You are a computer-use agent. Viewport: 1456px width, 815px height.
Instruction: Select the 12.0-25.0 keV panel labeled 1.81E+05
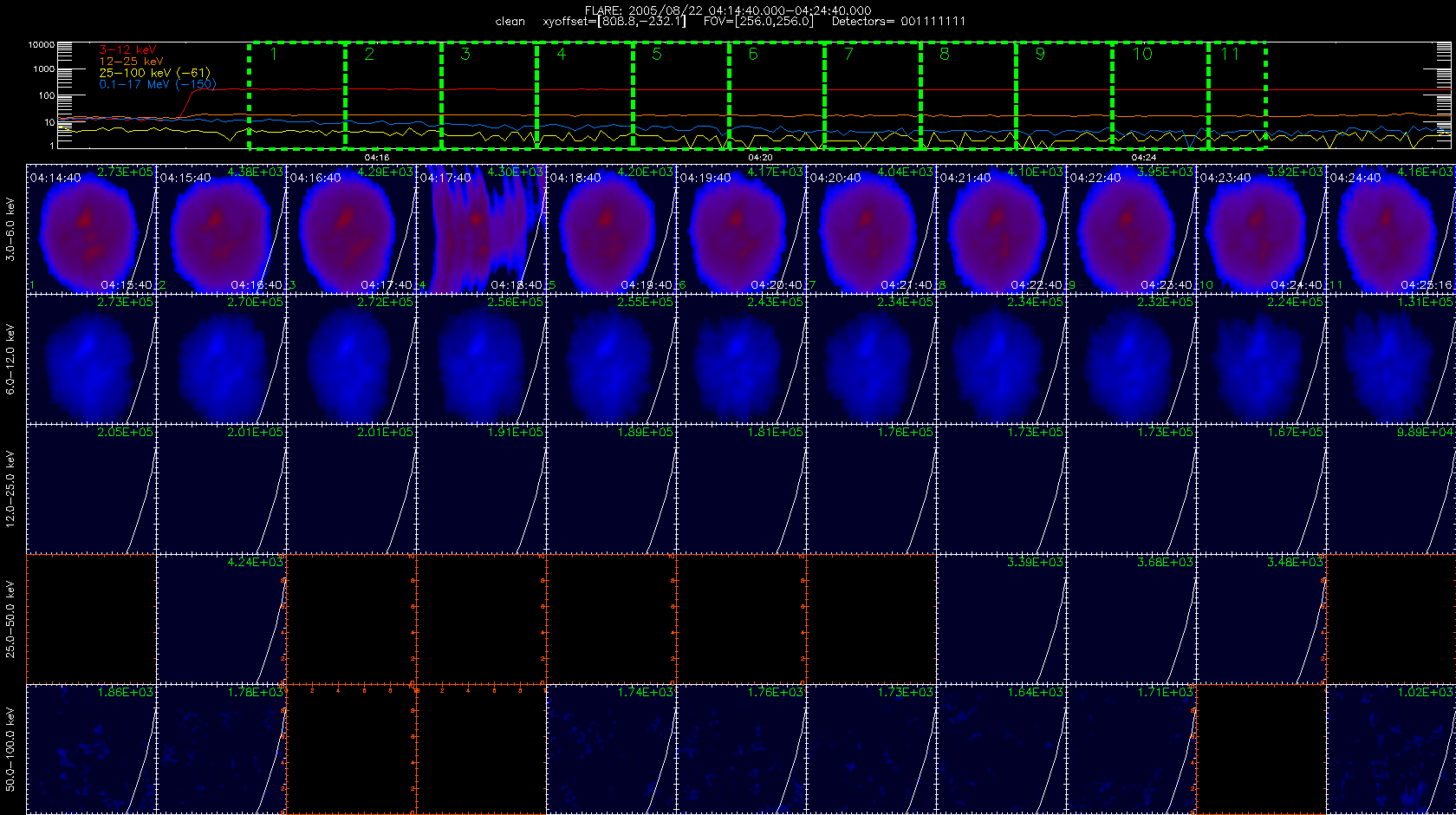coord(741,489)
